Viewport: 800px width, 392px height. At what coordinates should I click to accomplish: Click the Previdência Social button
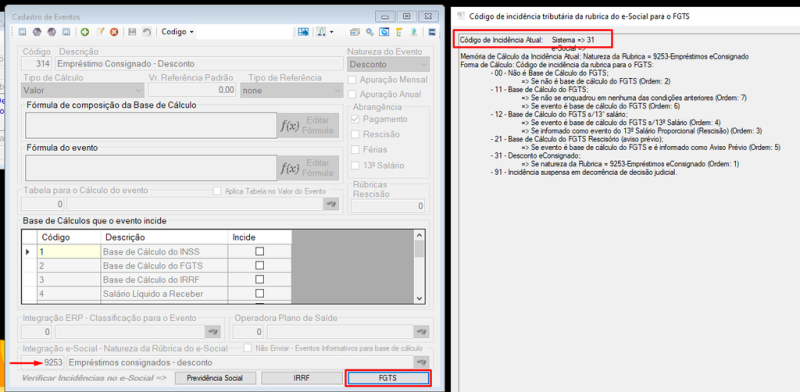214,378
